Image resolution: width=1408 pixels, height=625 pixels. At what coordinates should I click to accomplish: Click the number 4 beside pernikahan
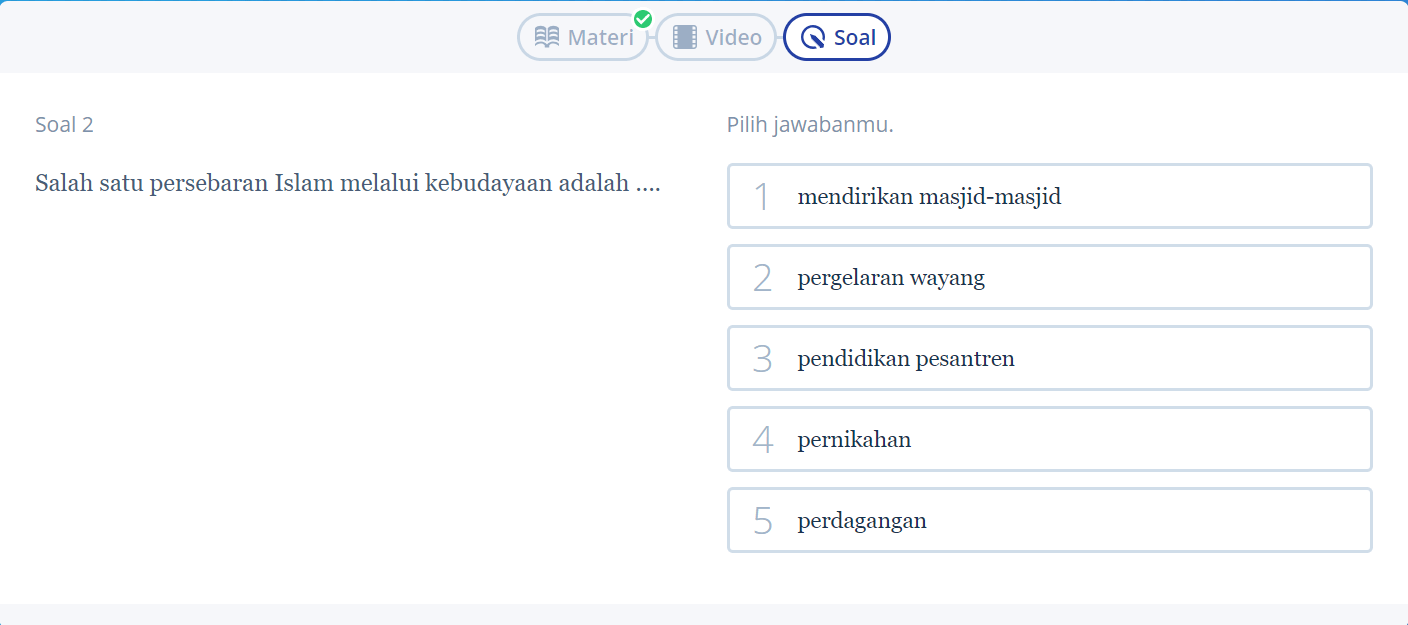762,440
